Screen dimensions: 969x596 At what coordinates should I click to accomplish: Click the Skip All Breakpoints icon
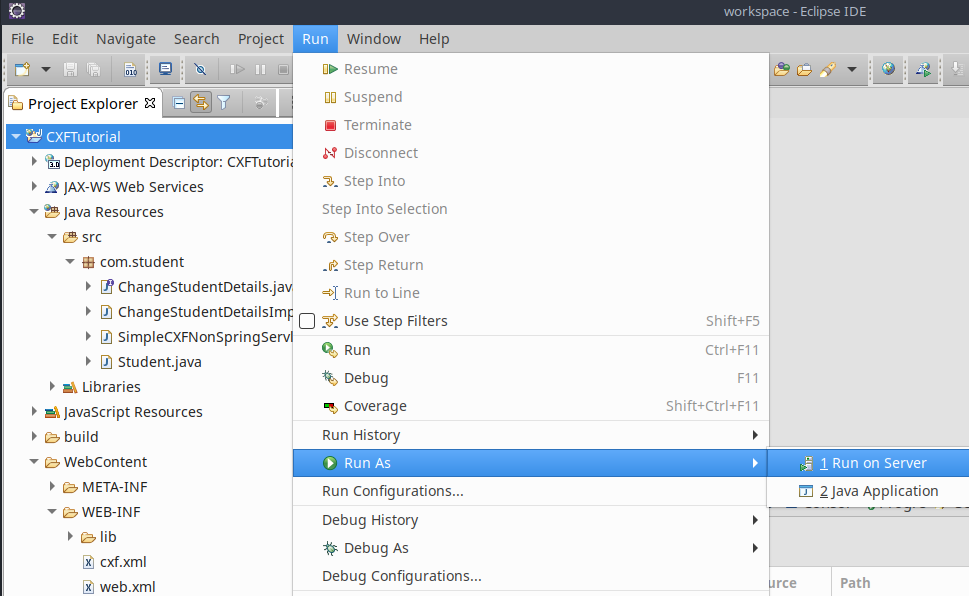(x=200, y=70)
